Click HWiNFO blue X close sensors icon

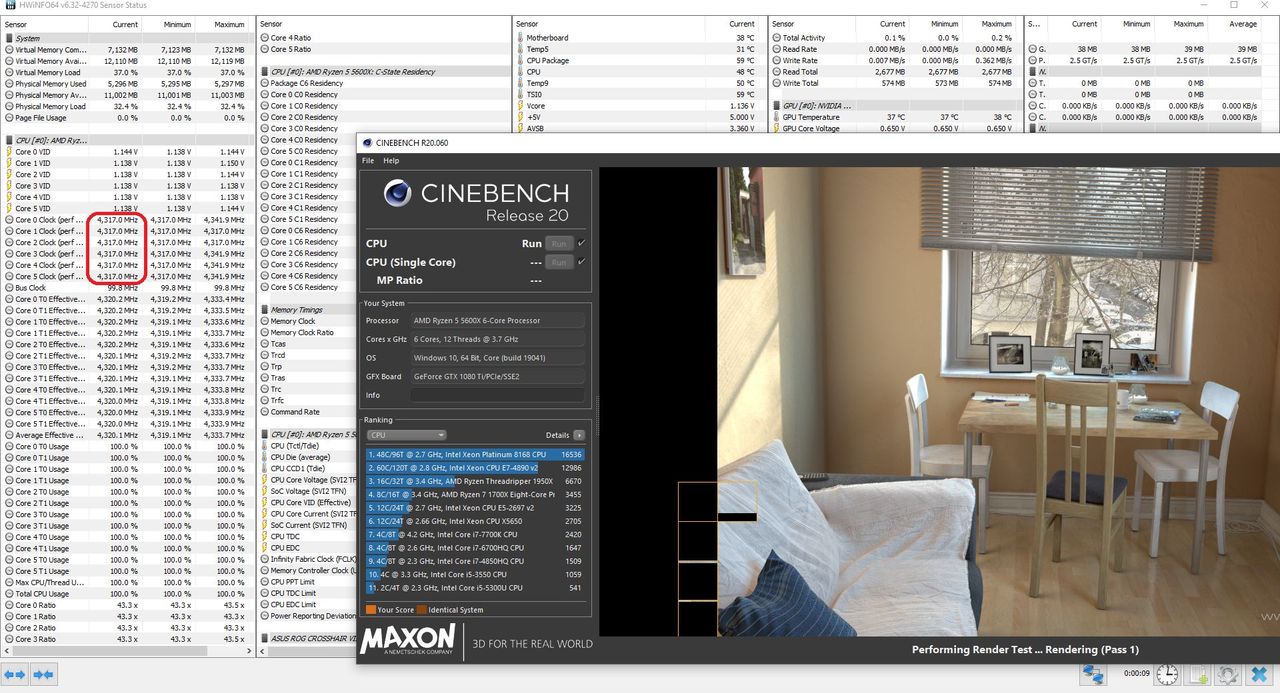pos(1260,676)
